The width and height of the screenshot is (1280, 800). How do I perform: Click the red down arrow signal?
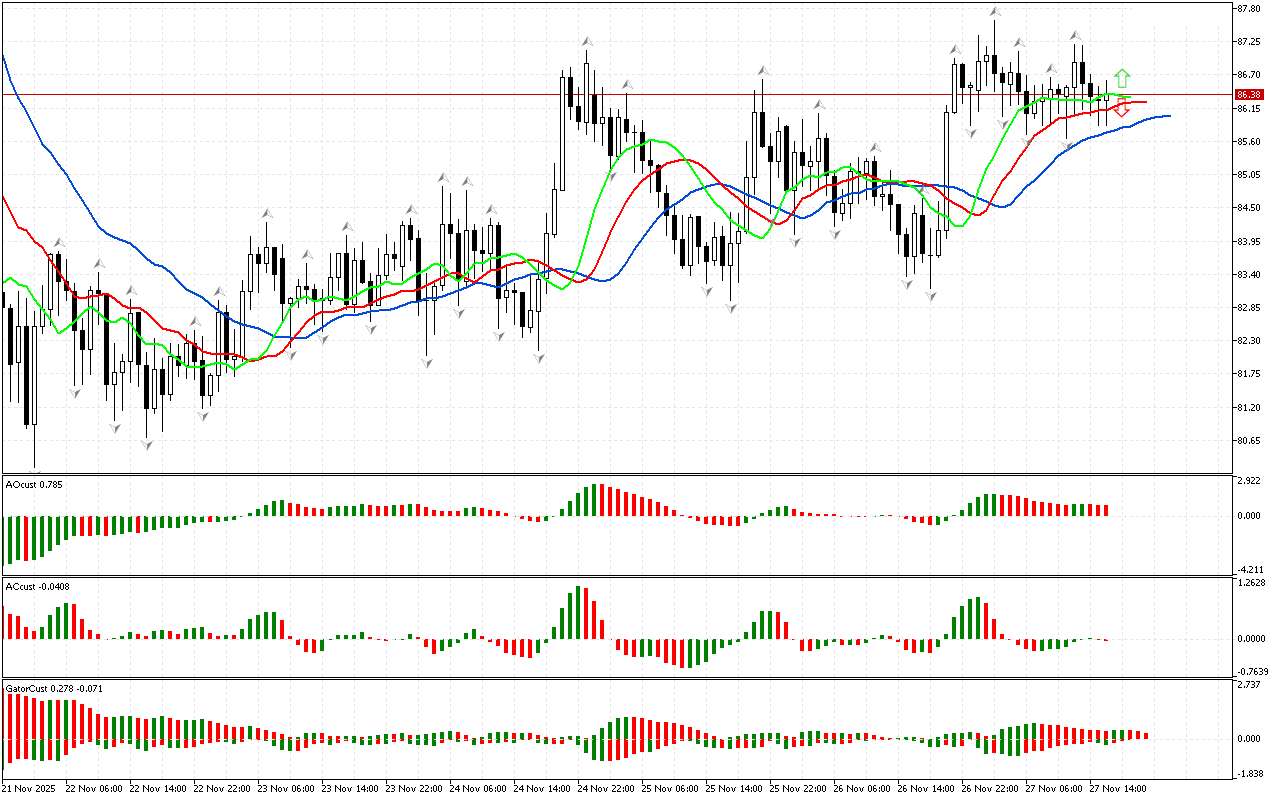(x=1122, y=109)
